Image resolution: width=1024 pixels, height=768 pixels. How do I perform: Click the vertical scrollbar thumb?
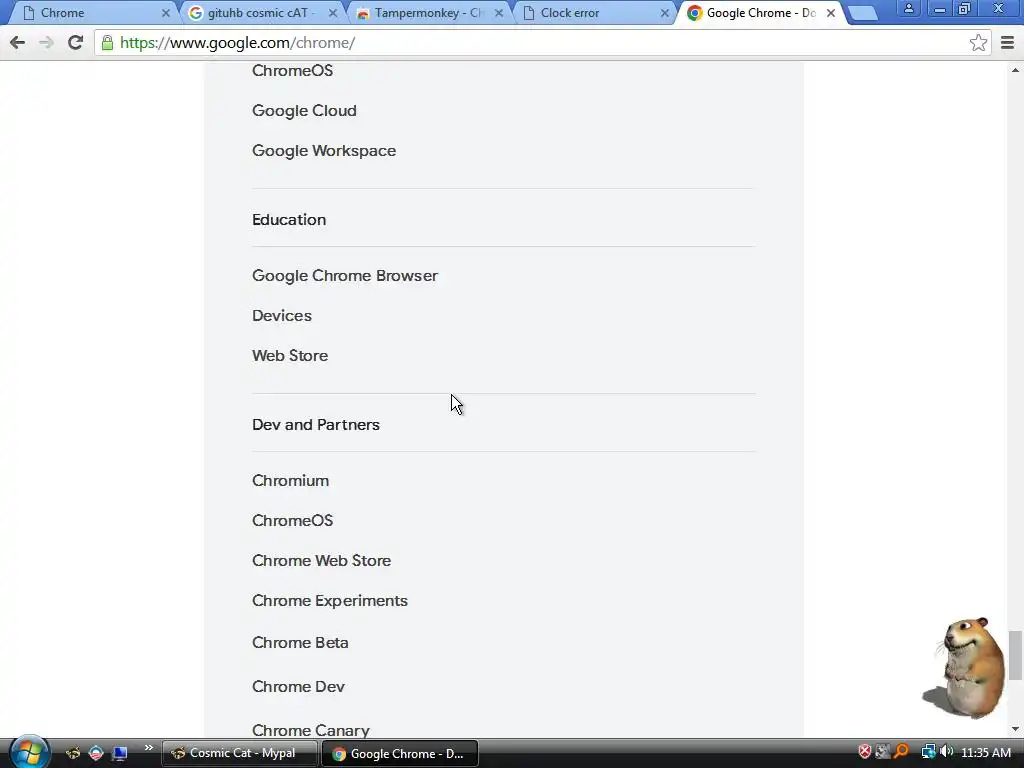[1015, 655]
